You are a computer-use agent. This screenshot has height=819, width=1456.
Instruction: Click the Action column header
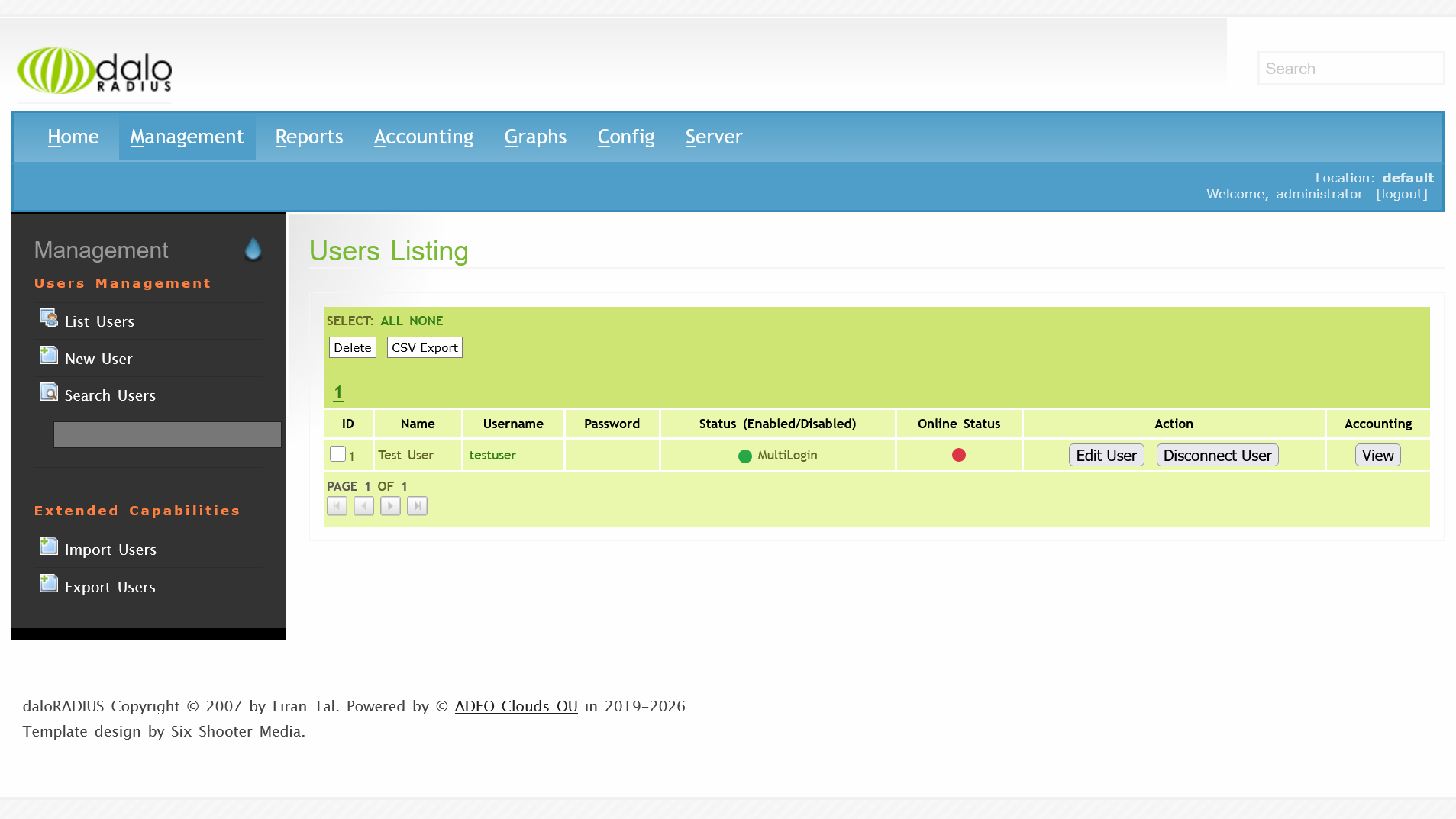coord(1174,424)
